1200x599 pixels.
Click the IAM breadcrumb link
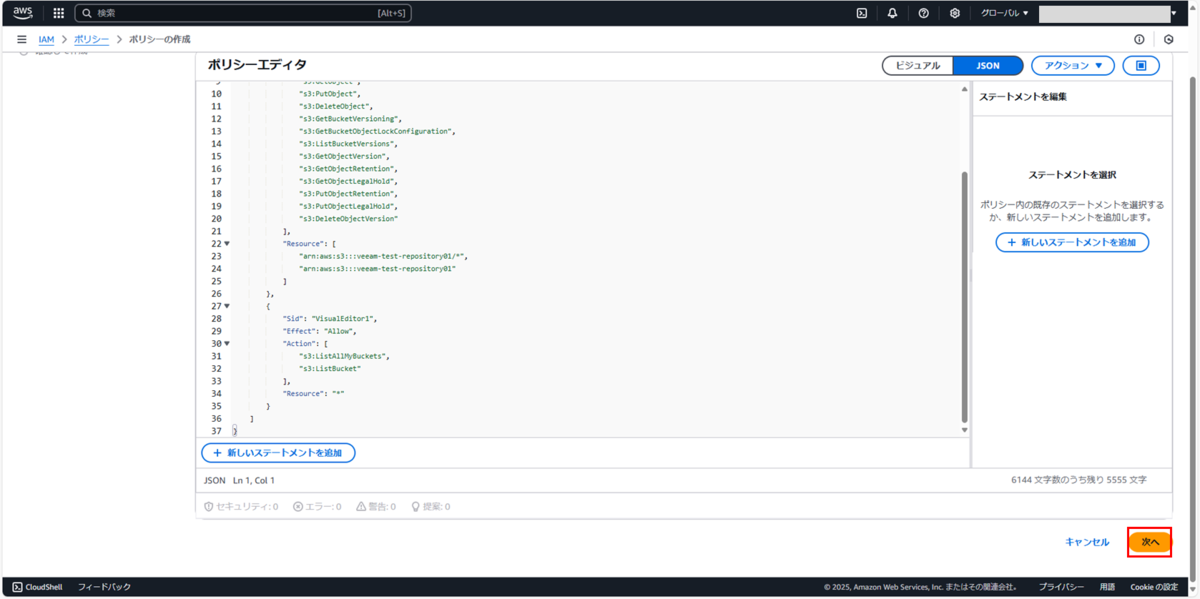pyautogui.click(x=46, y=39)
